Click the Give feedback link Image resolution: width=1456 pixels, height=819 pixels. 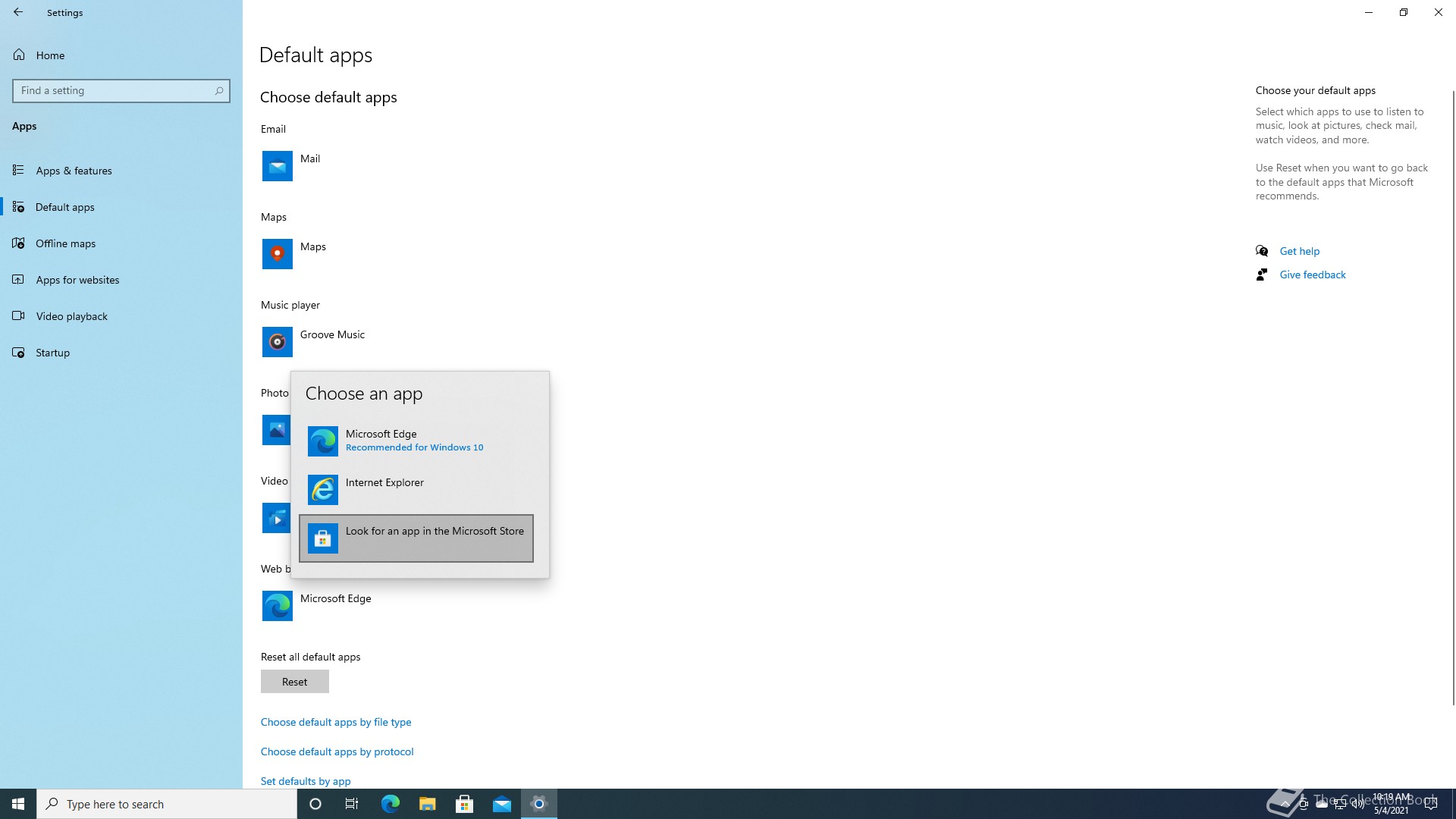pyautogui.click(x=1313, y=275)
